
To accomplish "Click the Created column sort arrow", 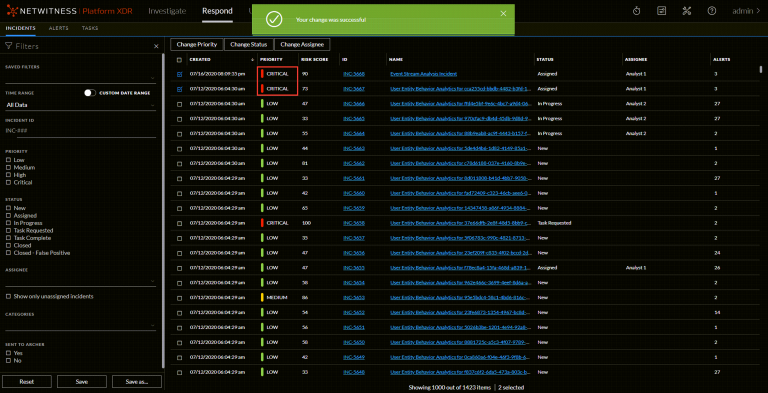I will (x=253, y=60).
